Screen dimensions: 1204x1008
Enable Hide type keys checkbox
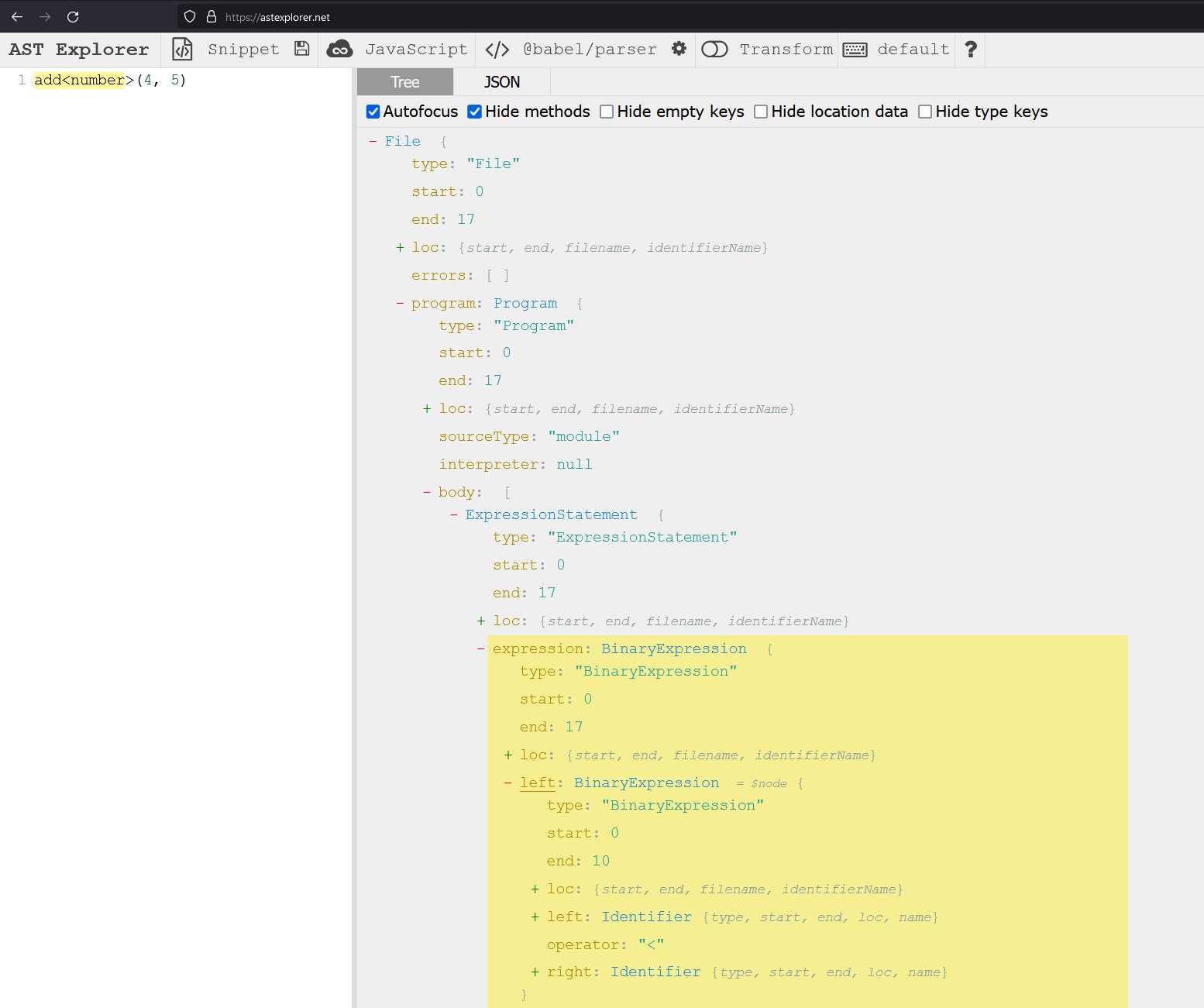925,112
